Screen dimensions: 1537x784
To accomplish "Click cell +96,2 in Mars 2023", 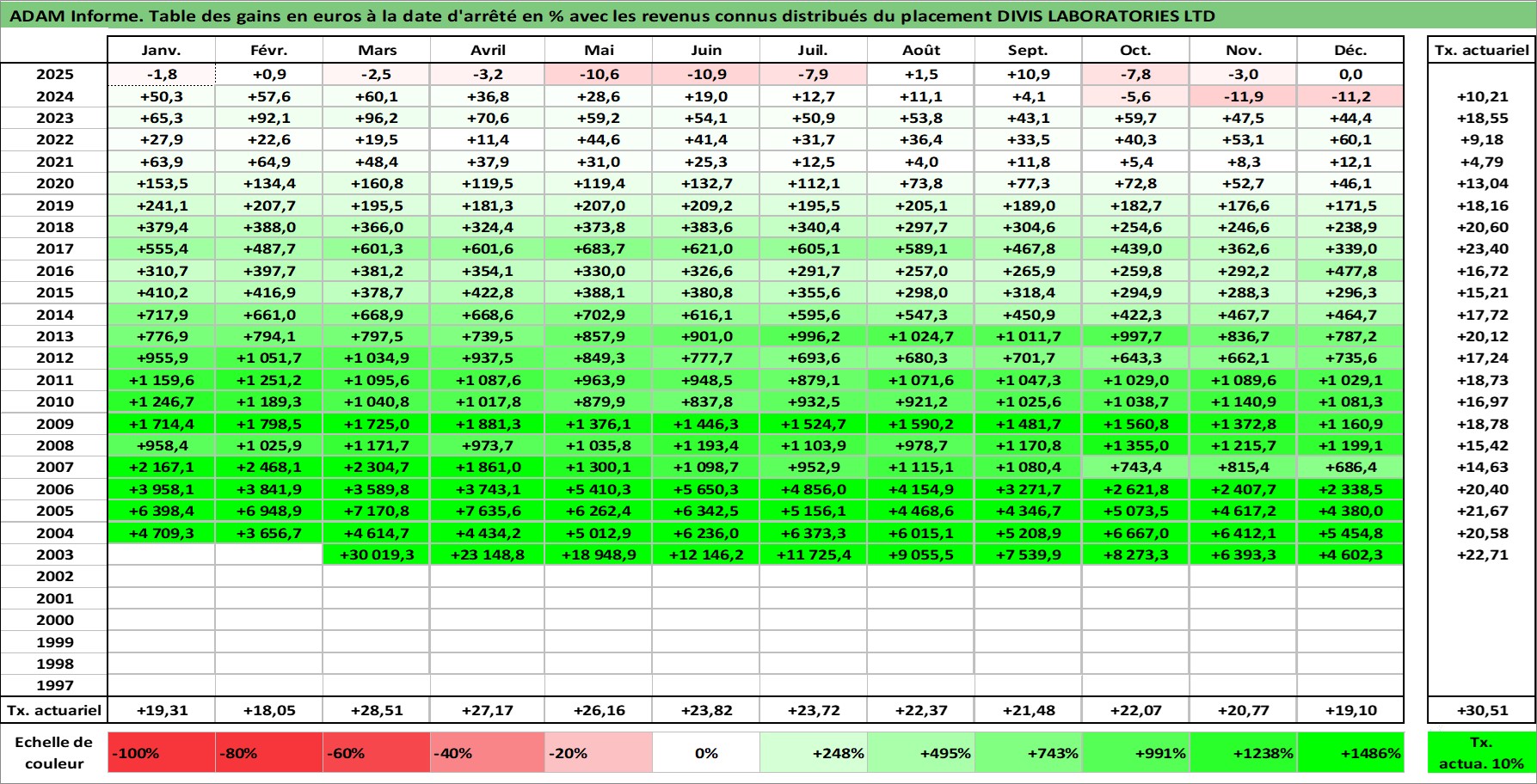I will [377, 118].
